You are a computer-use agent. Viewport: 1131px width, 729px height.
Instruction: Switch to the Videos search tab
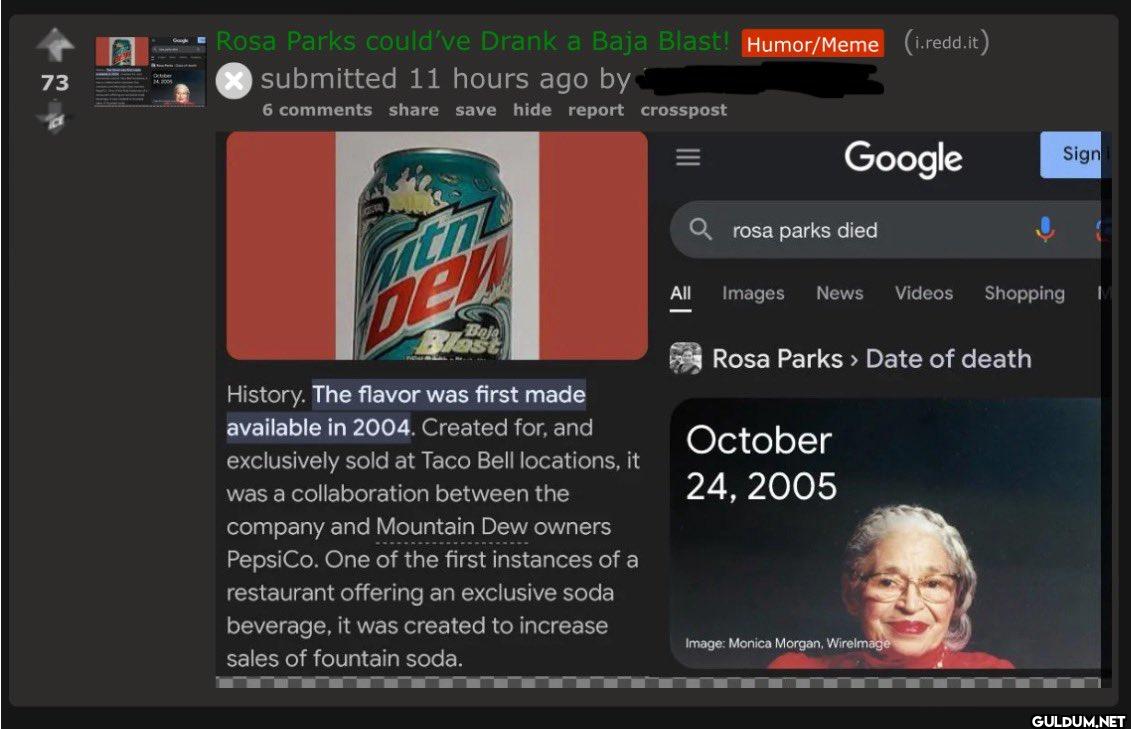[x=924, y=293]
